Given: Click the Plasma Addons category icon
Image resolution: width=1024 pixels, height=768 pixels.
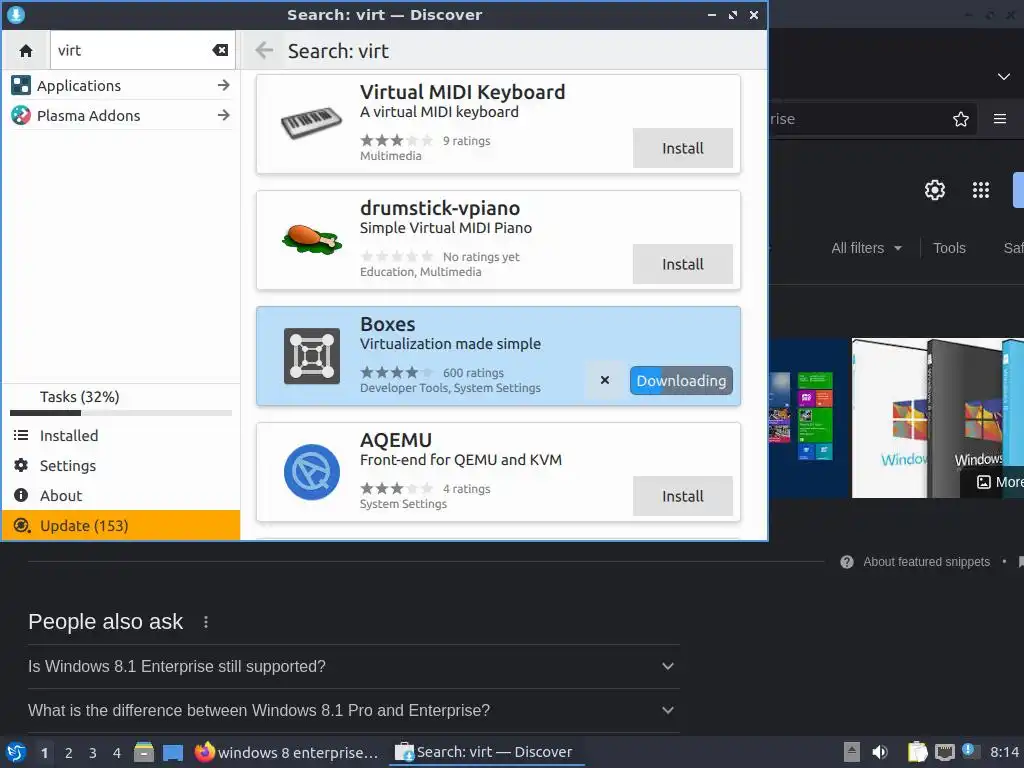Looking at the screenshot, I should (x=21, y=116).
